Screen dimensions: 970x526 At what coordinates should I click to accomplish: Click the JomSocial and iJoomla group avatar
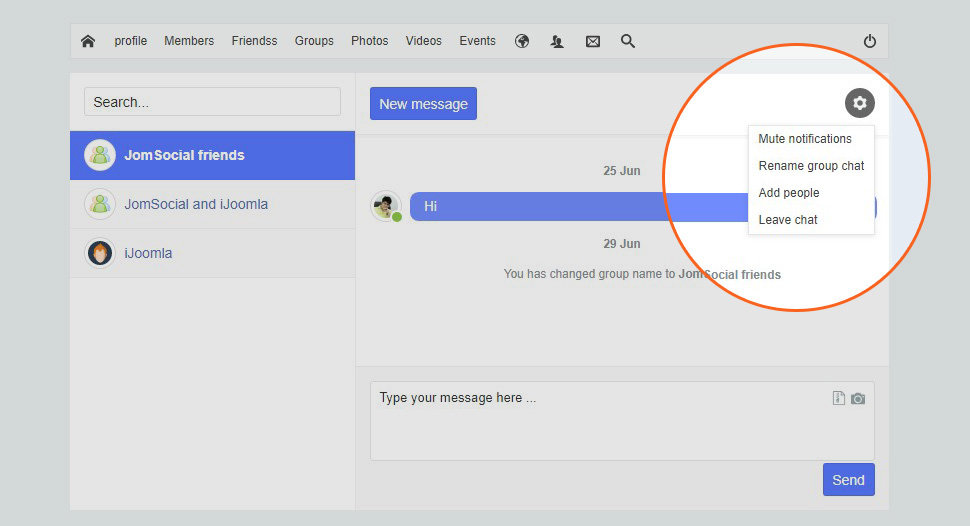pos(100,204)
